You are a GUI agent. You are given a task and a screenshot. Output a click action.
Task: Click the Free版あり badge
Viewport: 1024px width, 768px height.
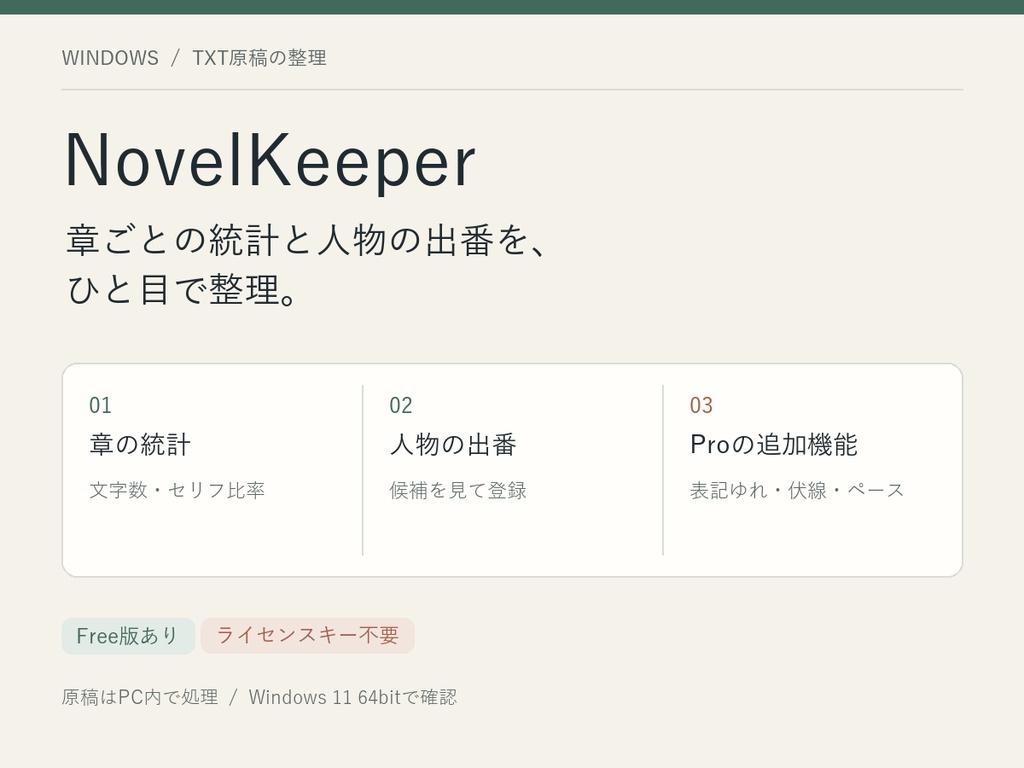[x=129, y=636]
